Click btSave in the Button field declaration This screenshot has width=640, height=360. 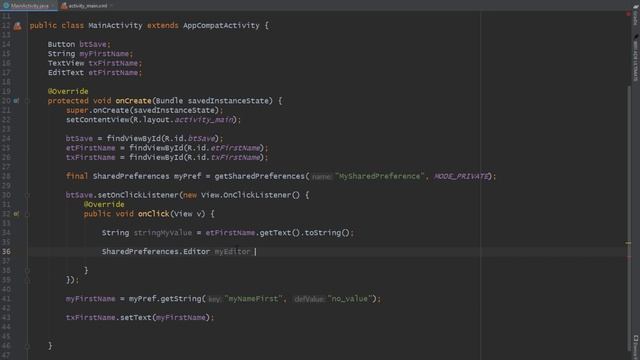click(93, 44)
